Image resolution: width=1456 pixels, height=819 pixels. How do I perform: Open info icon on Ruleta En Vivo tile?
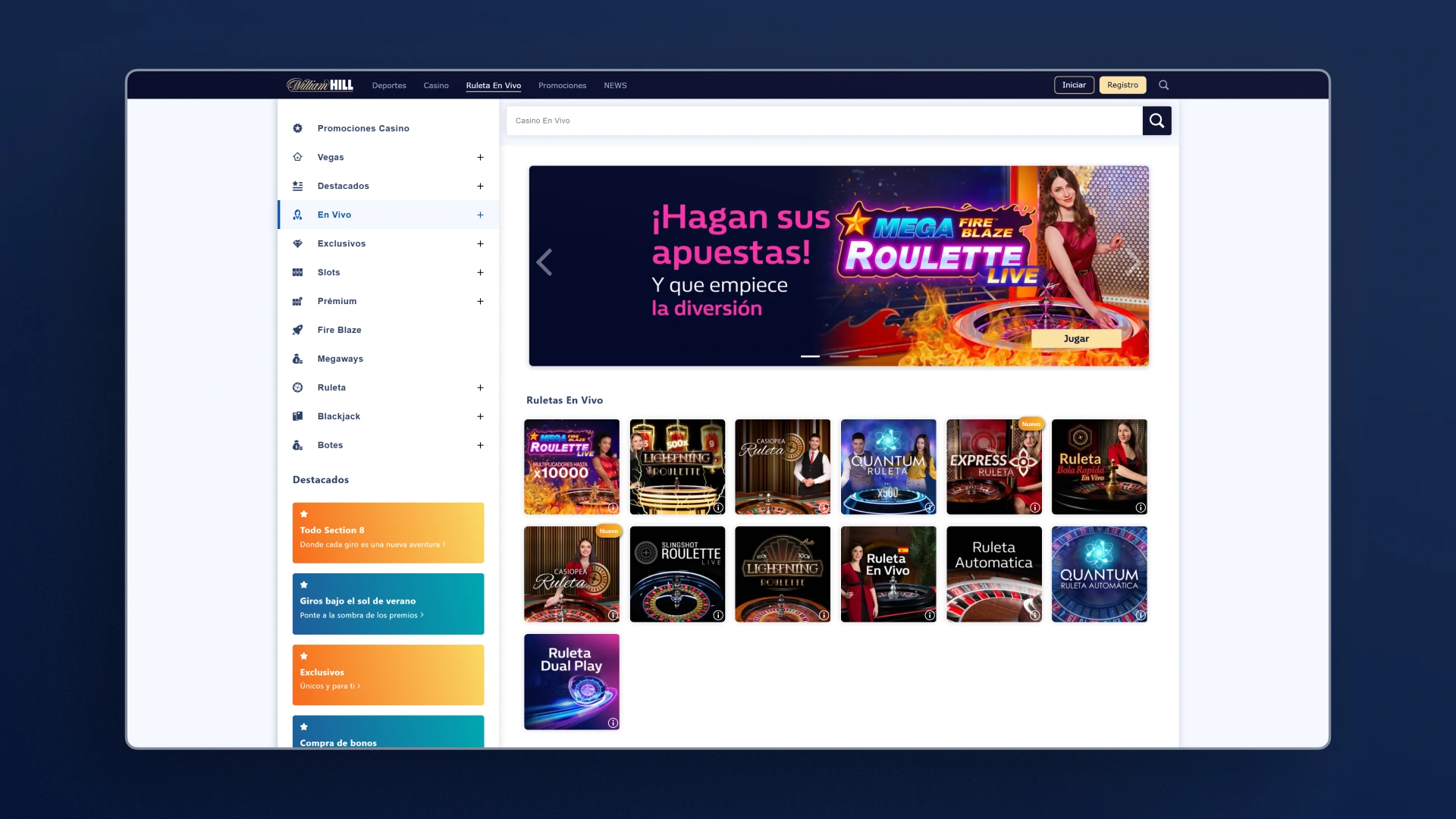(x=930, y=615)
